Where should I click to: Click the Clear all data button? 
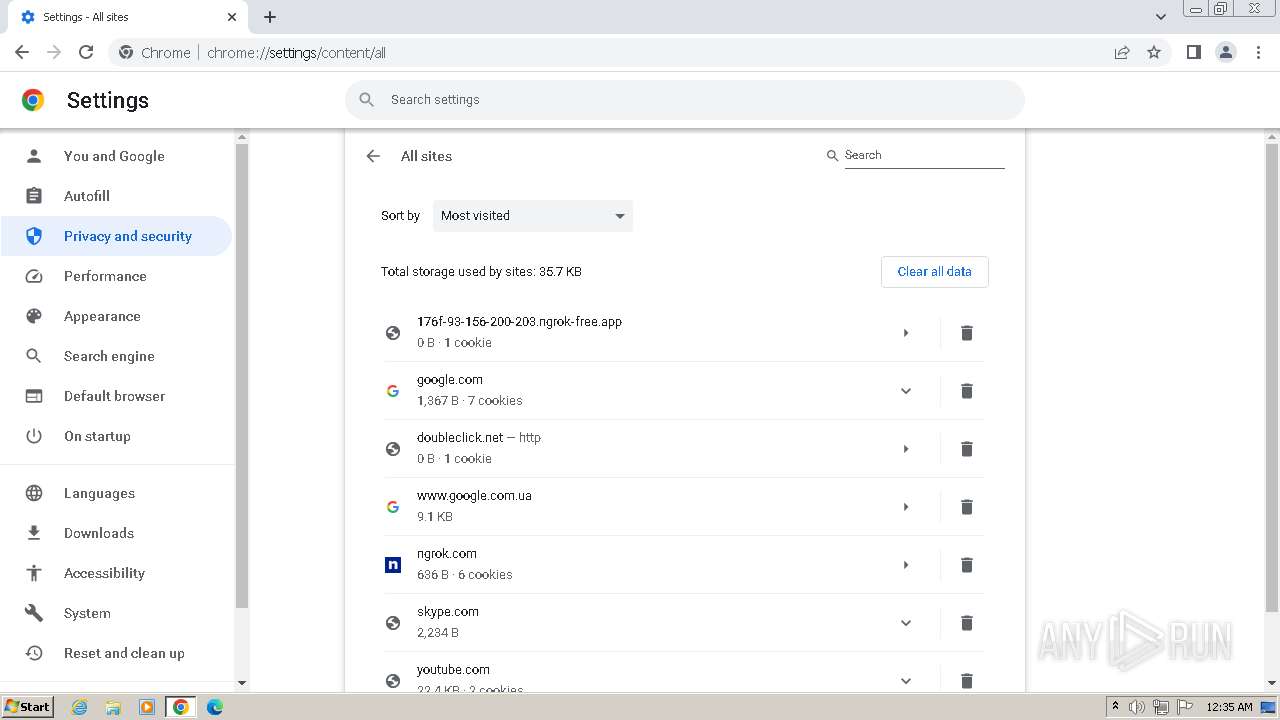coord(934,272)
